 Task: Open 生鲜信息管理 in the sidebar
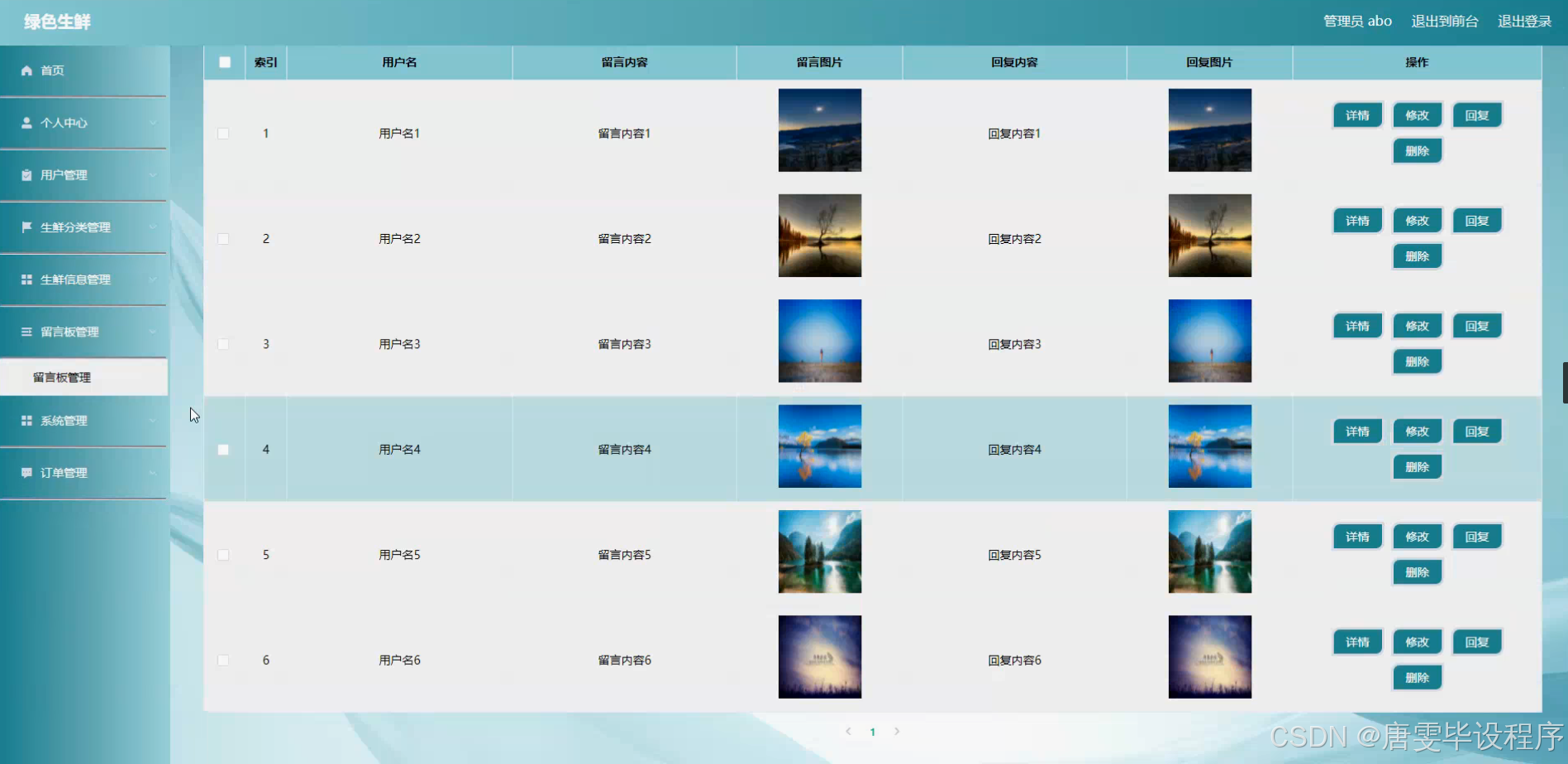pyautogui.click(x=83, y=279)
